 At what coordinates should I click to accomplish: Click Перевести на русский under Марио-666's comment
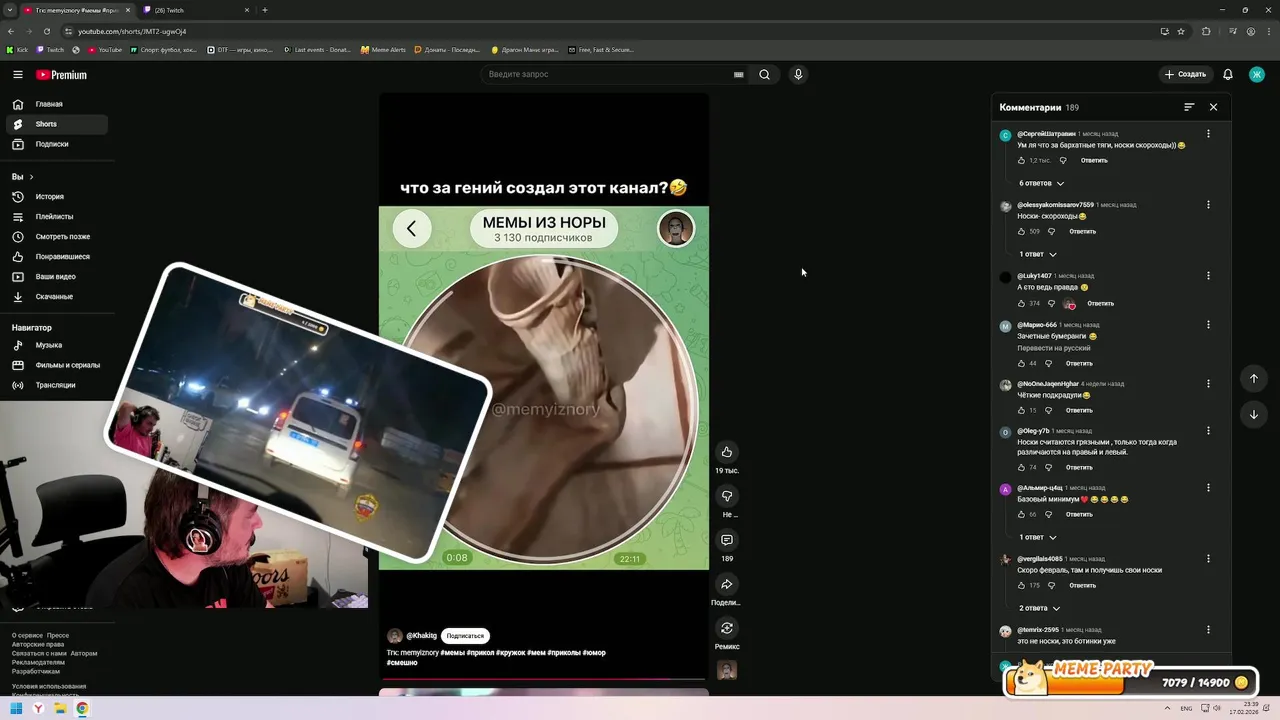(x=1054, y=348)
